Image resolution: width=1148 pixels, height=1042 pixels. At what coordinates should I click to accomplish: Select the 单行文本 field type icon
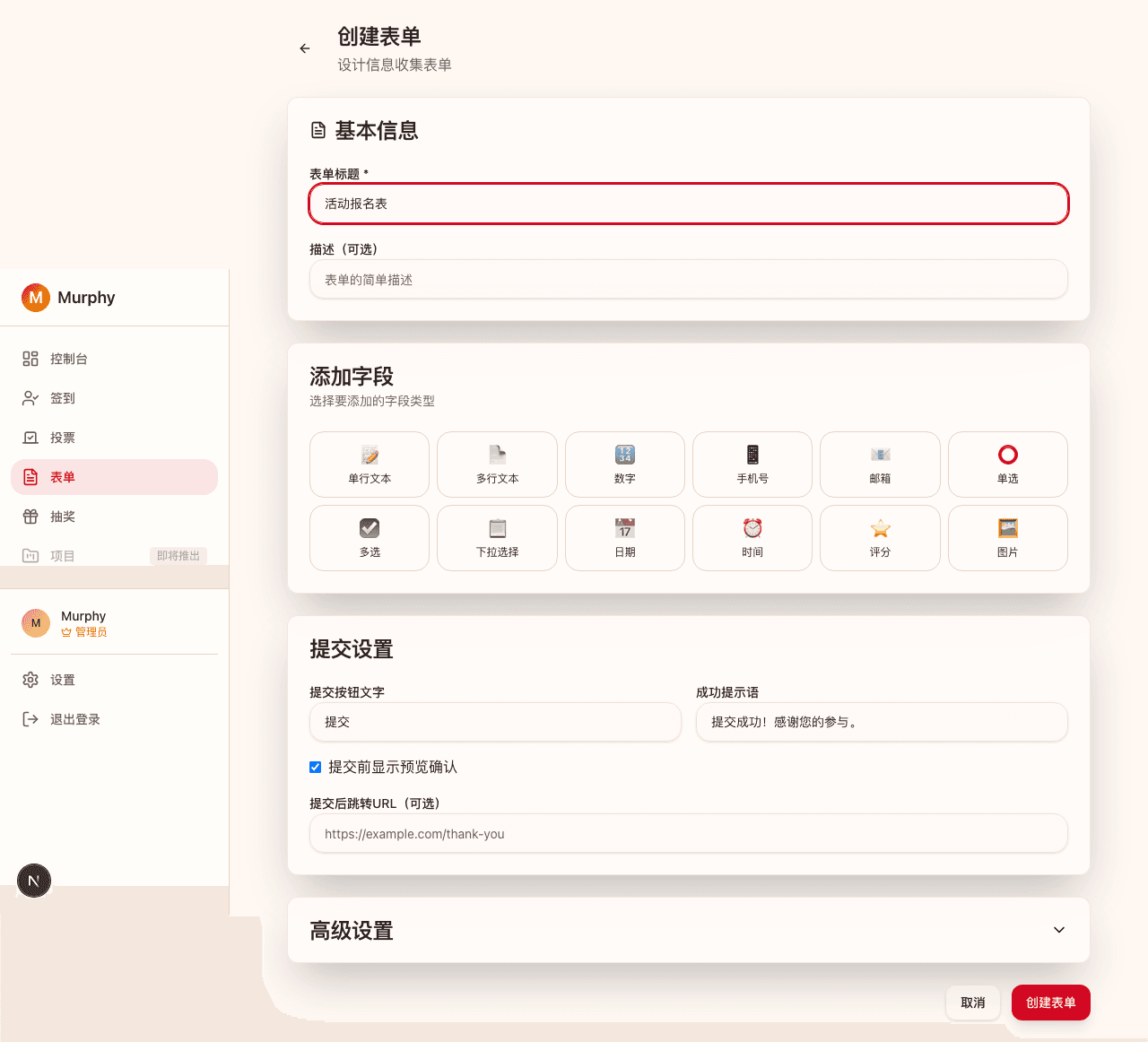pyautogui.click(x=369, y=465)
